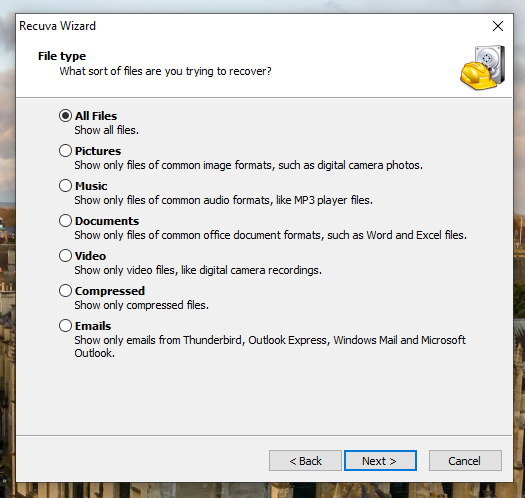
Task: Select the Emails radio button
Action: [x=65, y=326]
